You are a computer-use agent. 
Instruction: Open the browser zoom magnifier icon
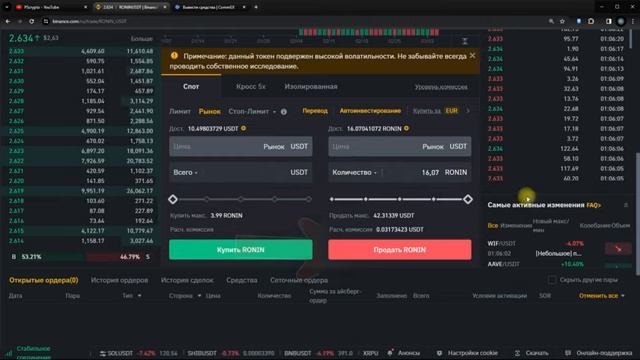click(551, 21)
